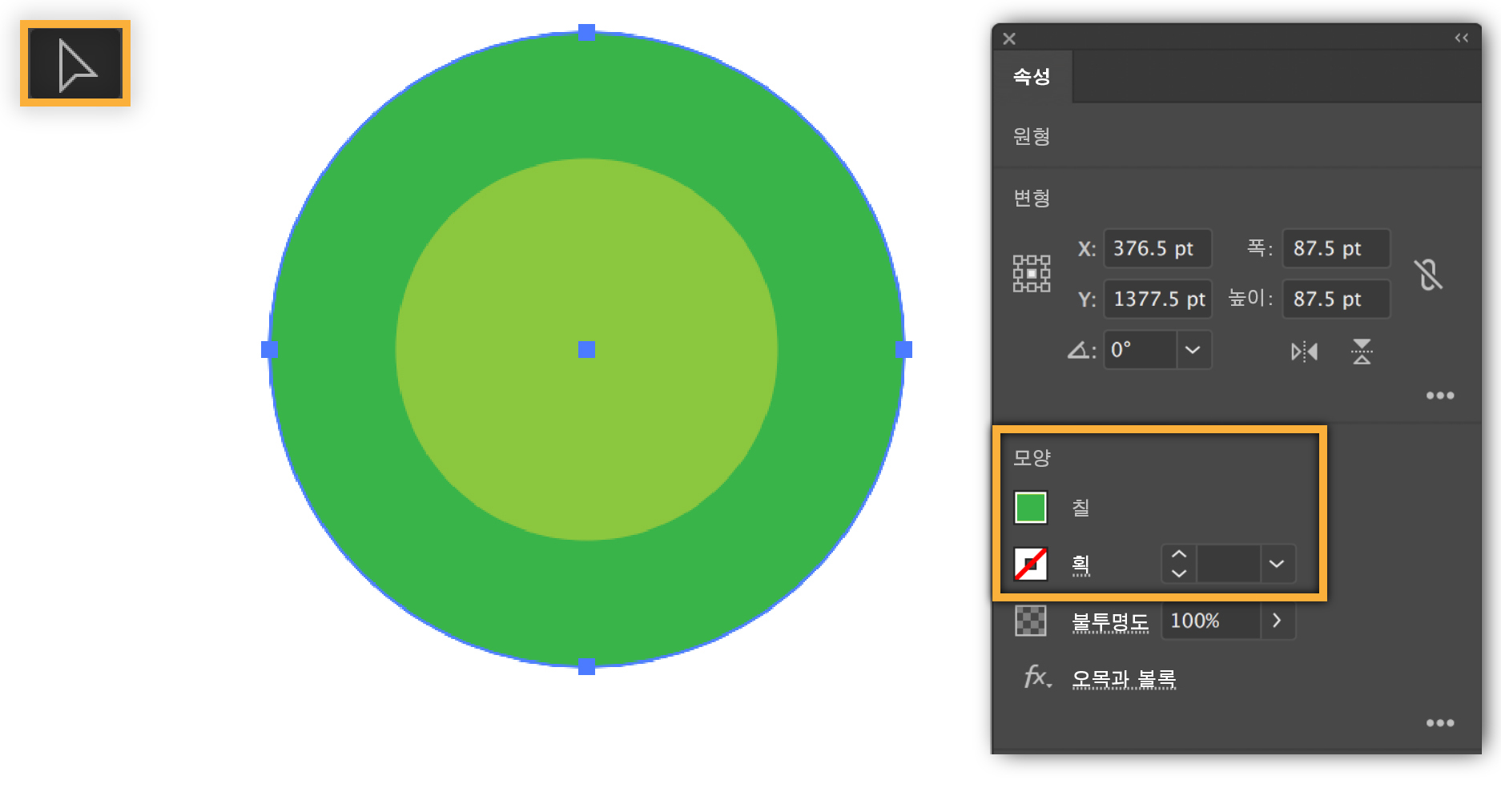Flip the object vertically
Image resolution: width=1501 pixels, height=812 pixels.
pyautogui.click(x=1362, y=351)
